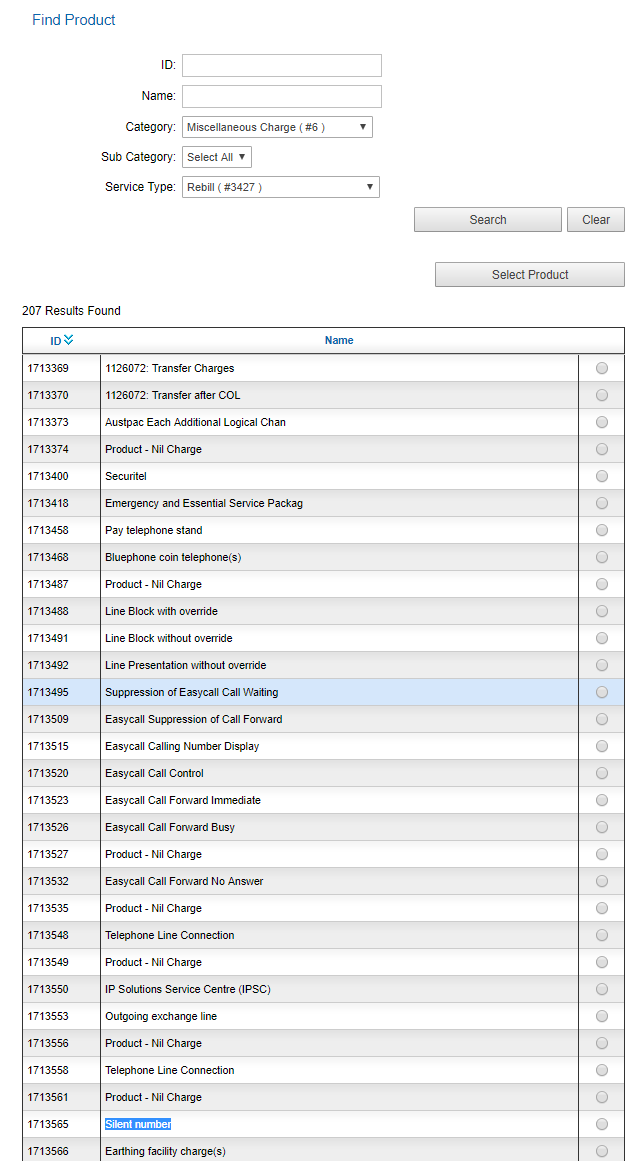Click the Select Product button
Image resolution: width=637 pixels, height=1161 pixels.
click(x=529, y=275)
